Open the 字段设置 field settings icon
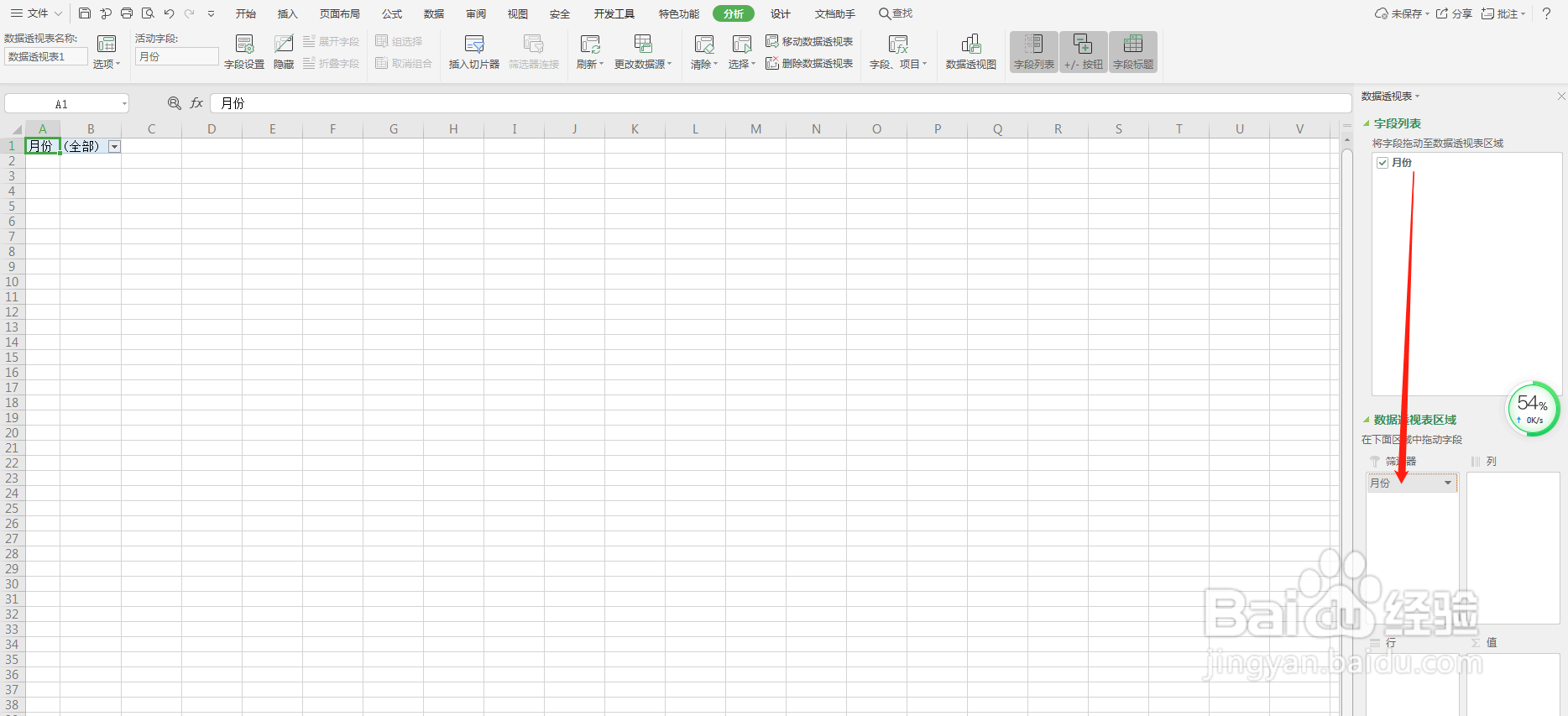Image resolution: width=1568 pixels, height=716 pixels. (x=244, y=44)
